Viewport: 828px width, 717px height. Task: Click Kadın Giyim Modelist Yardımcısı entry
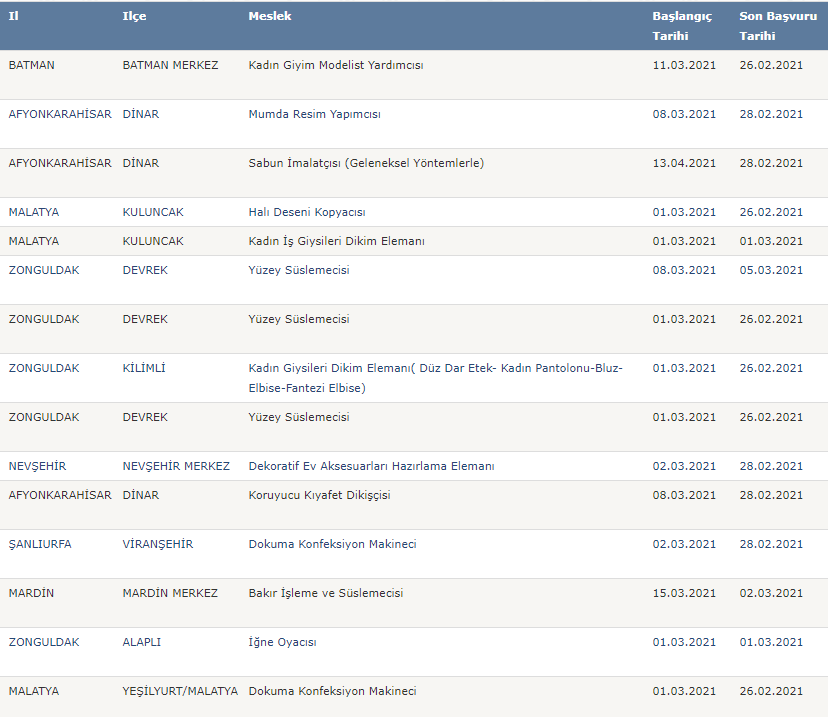[336, 65]
